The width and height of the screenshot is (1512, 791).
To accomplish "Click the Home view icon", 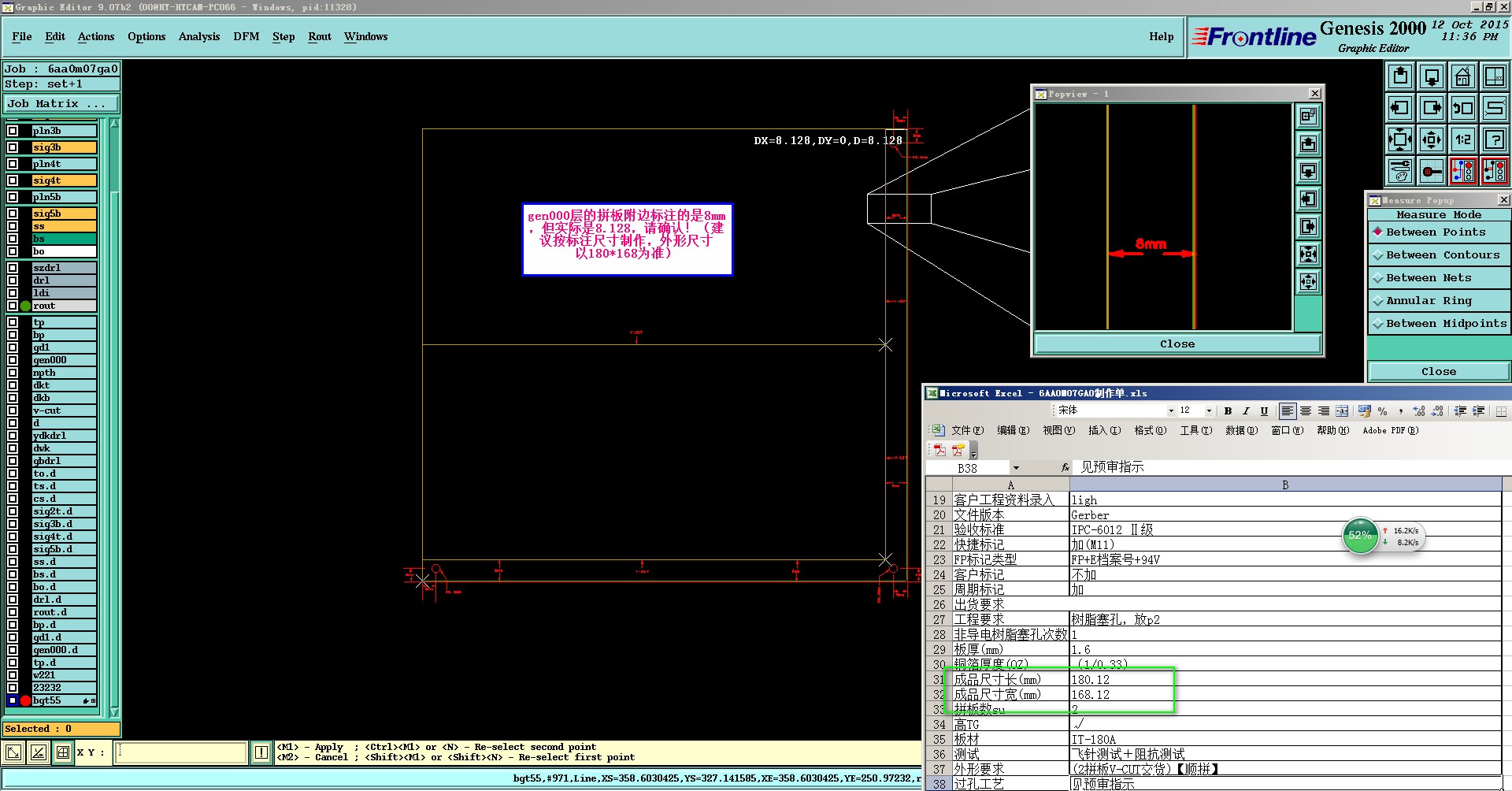I will coord(1462,76).
